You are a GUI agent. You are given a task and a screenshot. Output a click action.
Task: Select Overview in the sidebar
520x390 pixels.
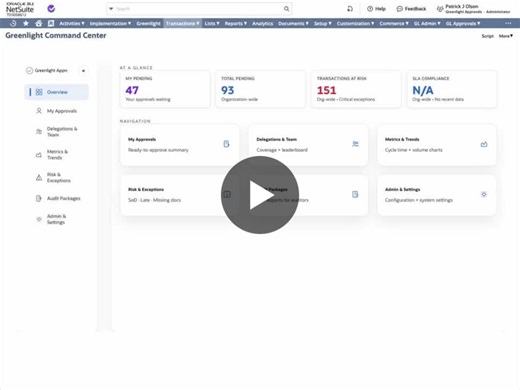57,92
